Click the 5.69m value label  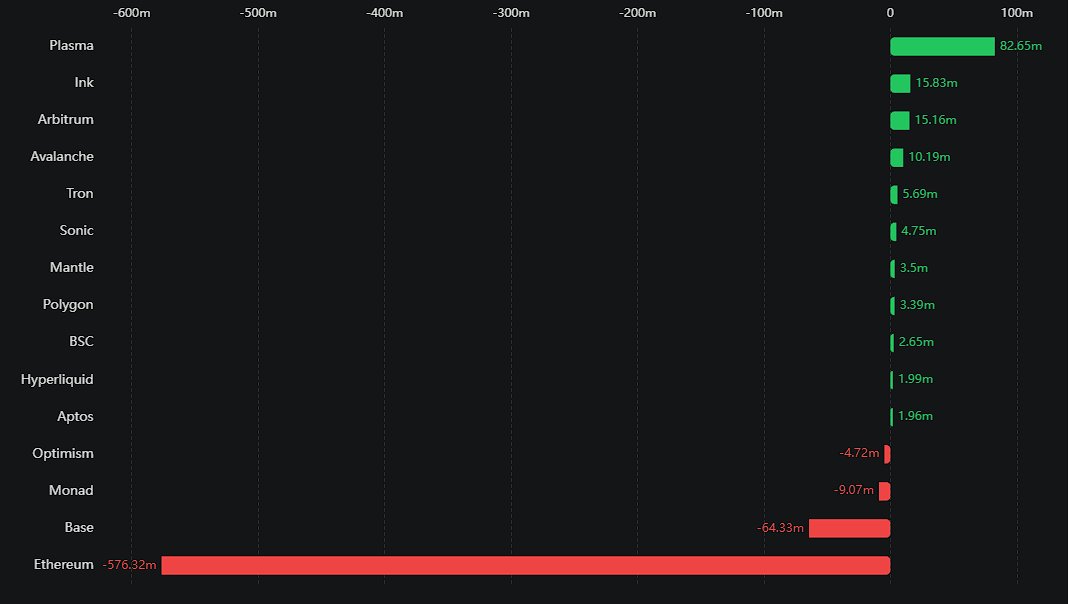pyautogui.click(x=920, y=194)
